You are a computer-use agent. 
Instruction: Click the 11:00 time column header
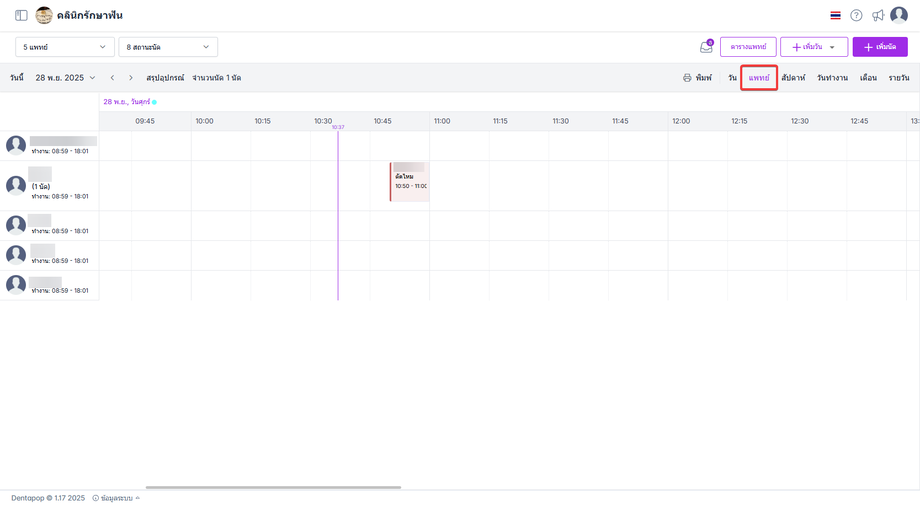tap(442, 121)
